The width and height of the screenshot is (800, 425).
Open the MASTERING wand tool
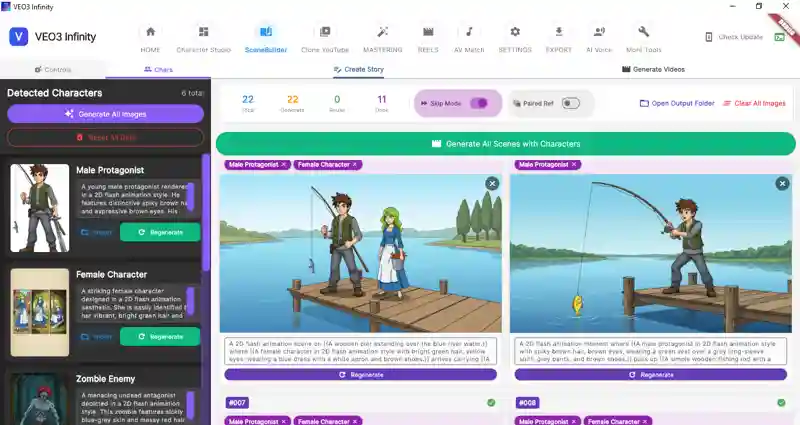click(382, 38)
